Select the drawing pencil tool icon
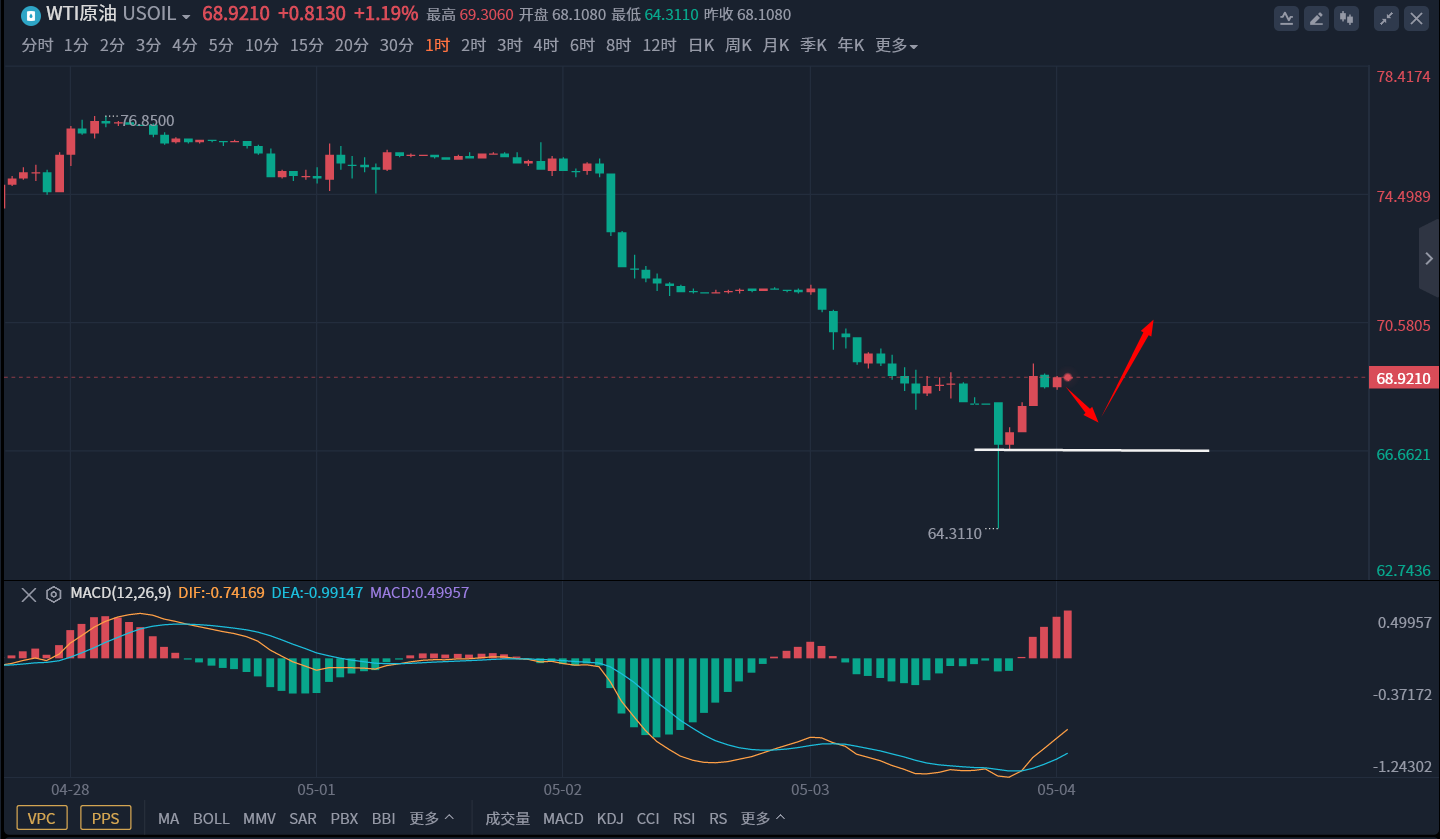 click(x=1317, y=18)
